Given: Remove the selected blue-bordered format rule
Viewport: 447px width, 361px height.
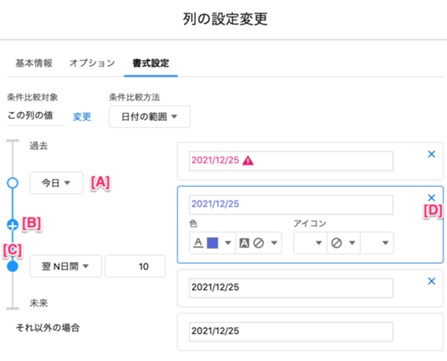Looking at the screenshot, I should (x=431, y=198).
